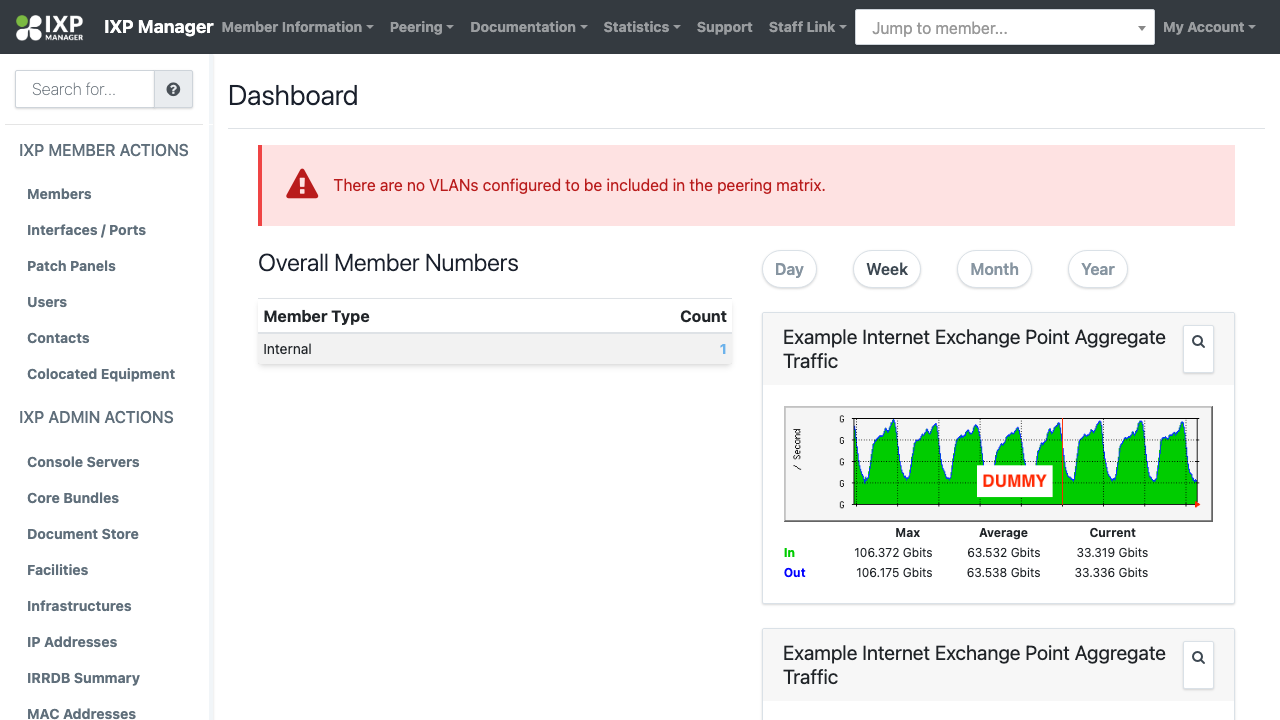This screenshot has height=720, width=1280.
Task: Click the Max In value 106.372 Gbits
Action: 894,553
